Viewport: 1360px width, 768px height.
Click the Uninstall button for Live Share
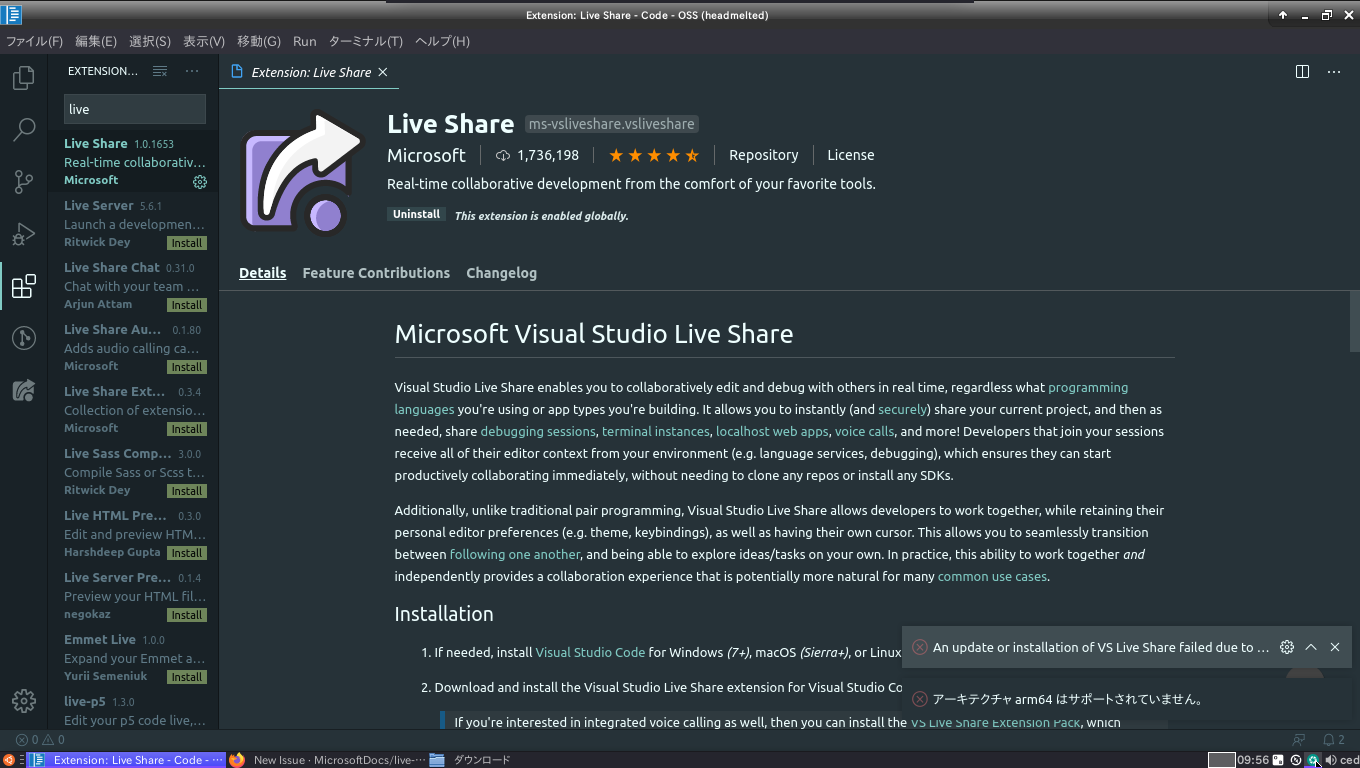click(416, 213)
